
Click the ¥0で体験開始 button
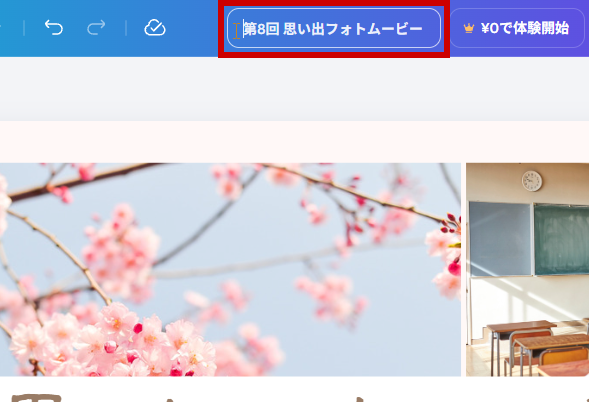coord(517,28)
